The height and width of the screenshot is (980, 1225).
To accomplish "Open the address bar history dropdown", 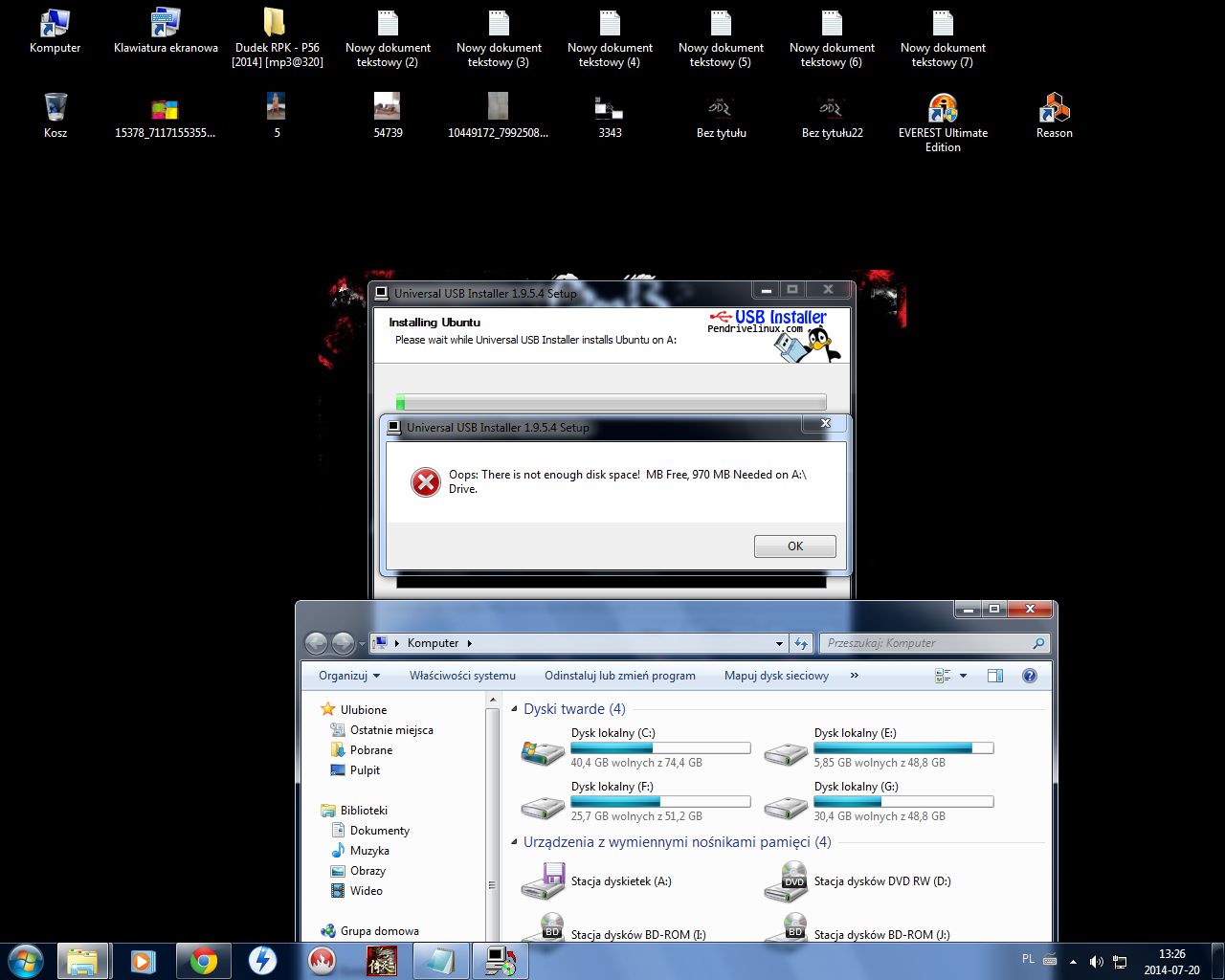I will (779, 644).
